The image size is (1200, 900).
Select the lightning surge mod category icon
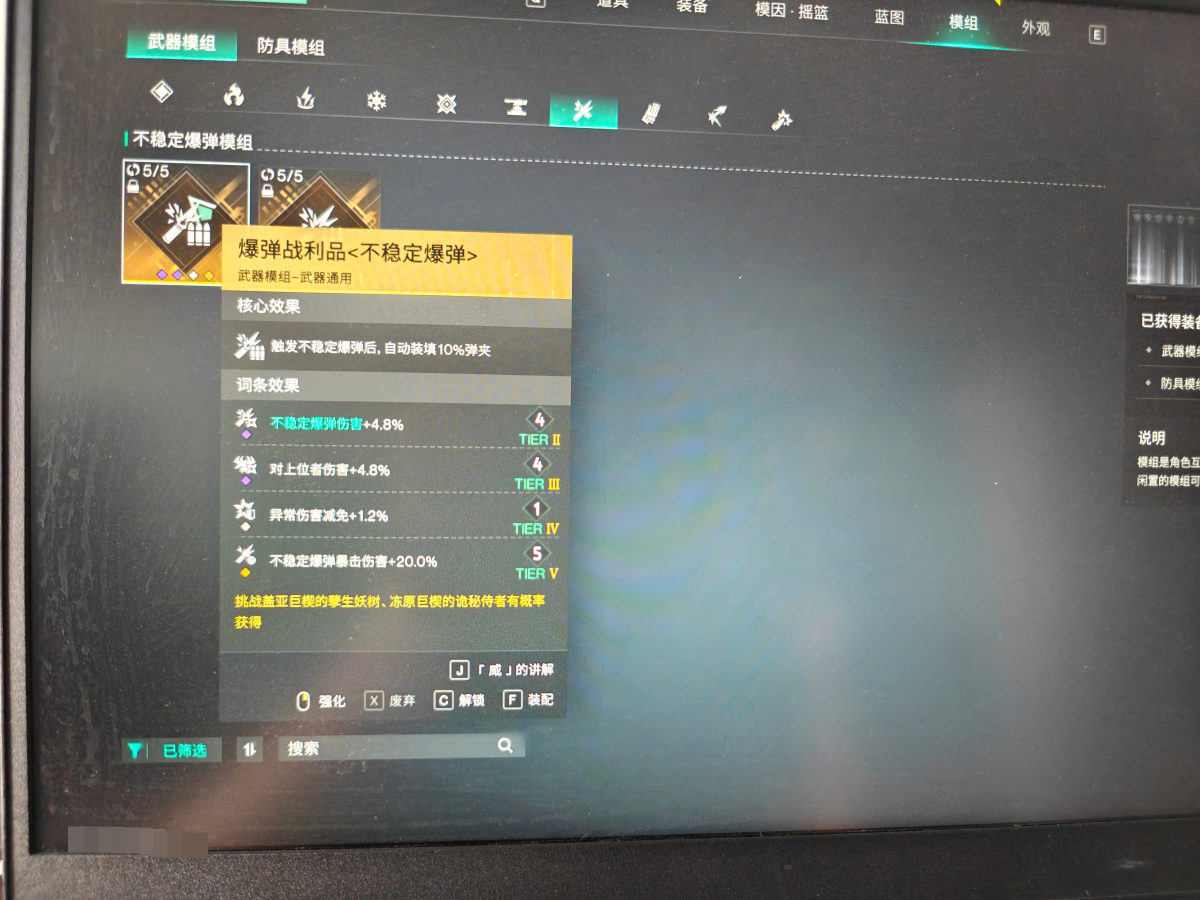pyautogui.click(x=305, y=98)
